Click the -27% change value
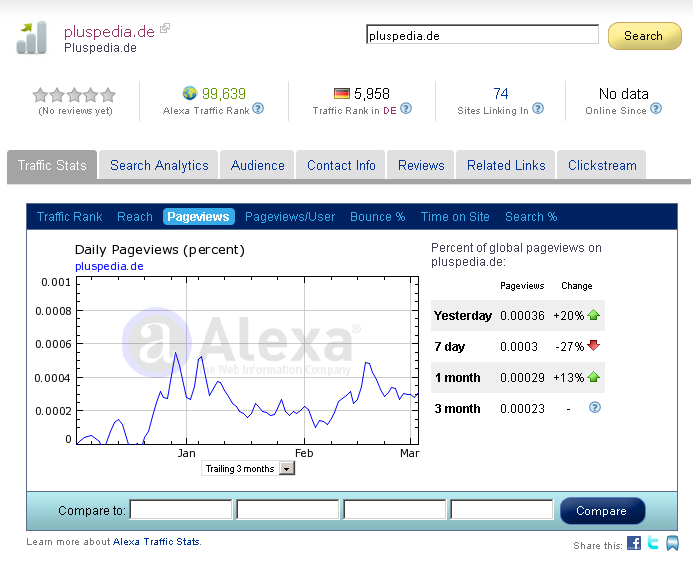The image size is (693, 566). 570,346
